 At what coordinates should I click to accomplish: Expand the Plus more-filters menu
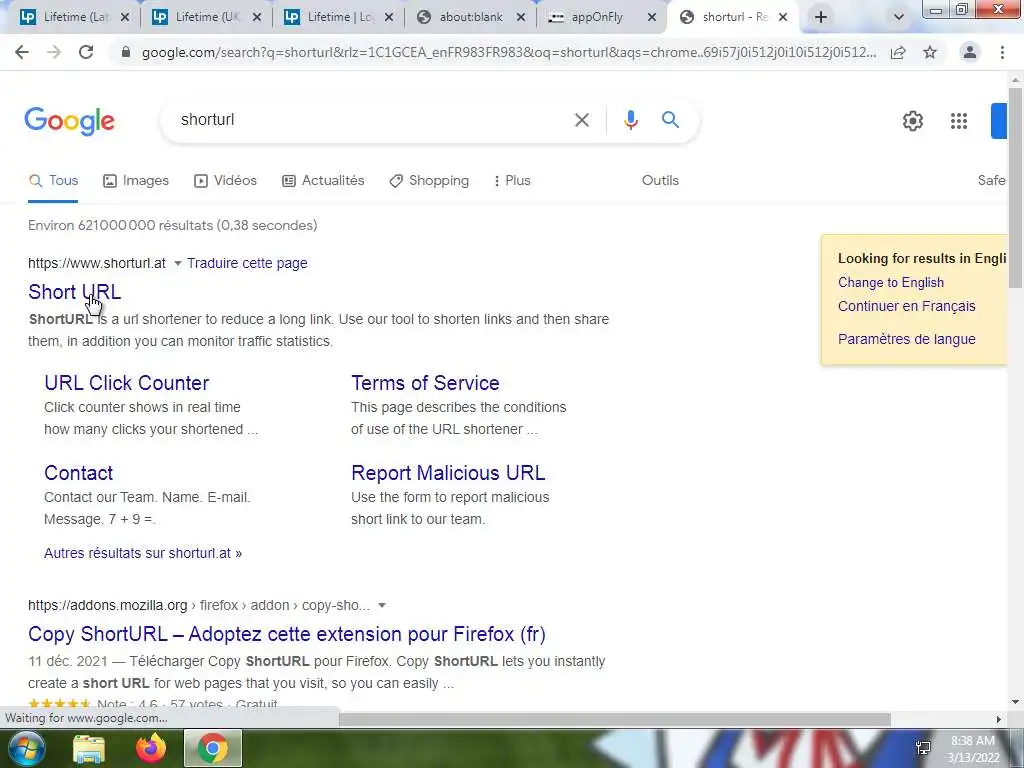click(512, 181)
